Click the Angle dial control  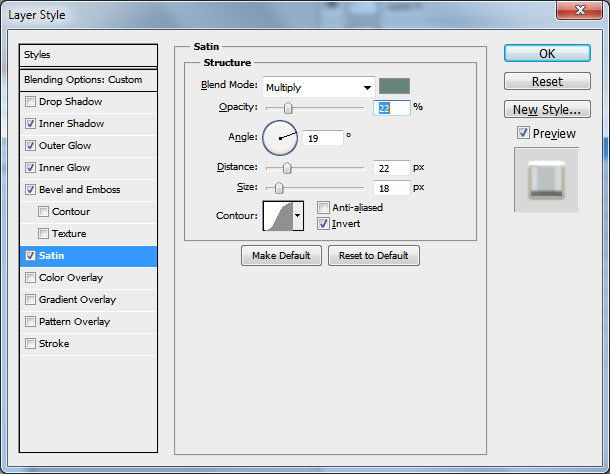(280, 138)
